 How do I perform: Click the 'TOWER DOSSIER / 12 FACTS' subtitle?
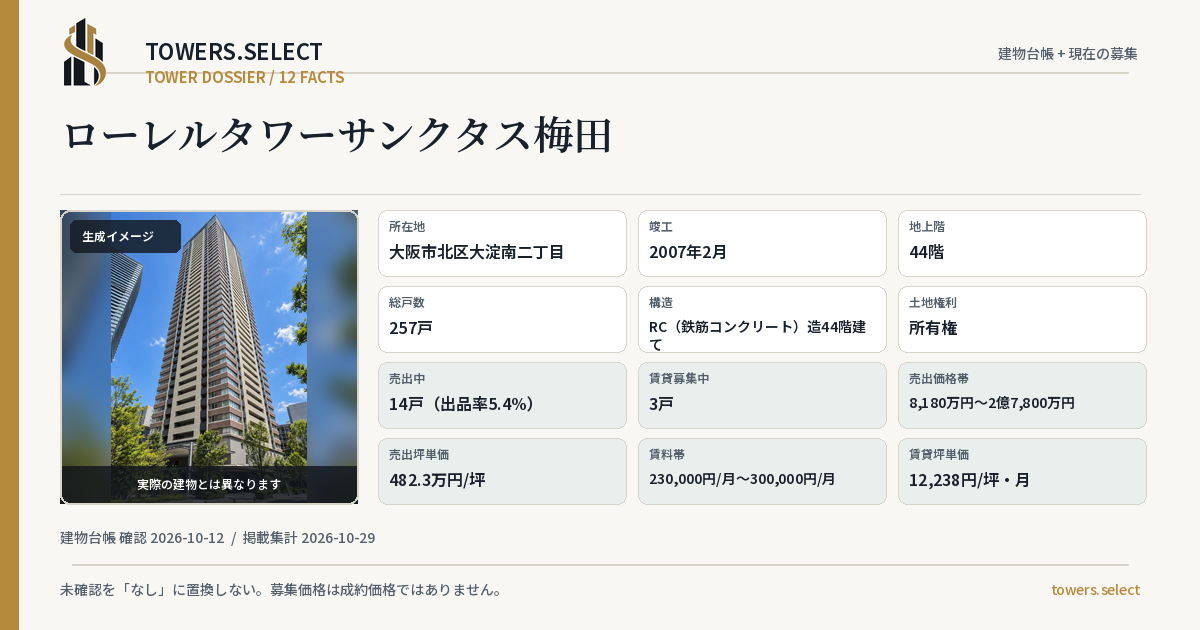pyautogui.click(x=245, y=77)
